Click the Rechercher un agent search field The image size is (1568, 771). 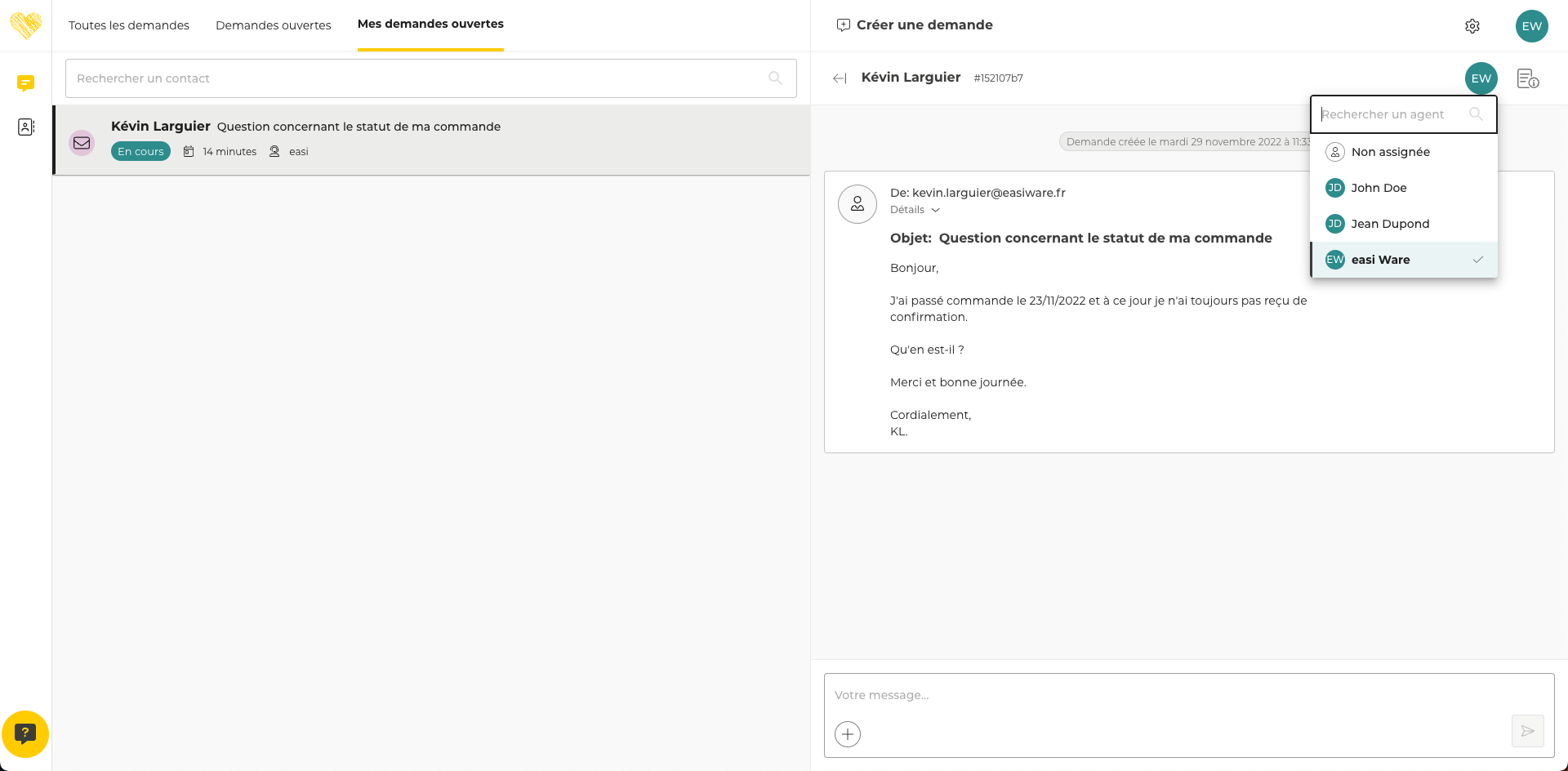click(1392, 114)
